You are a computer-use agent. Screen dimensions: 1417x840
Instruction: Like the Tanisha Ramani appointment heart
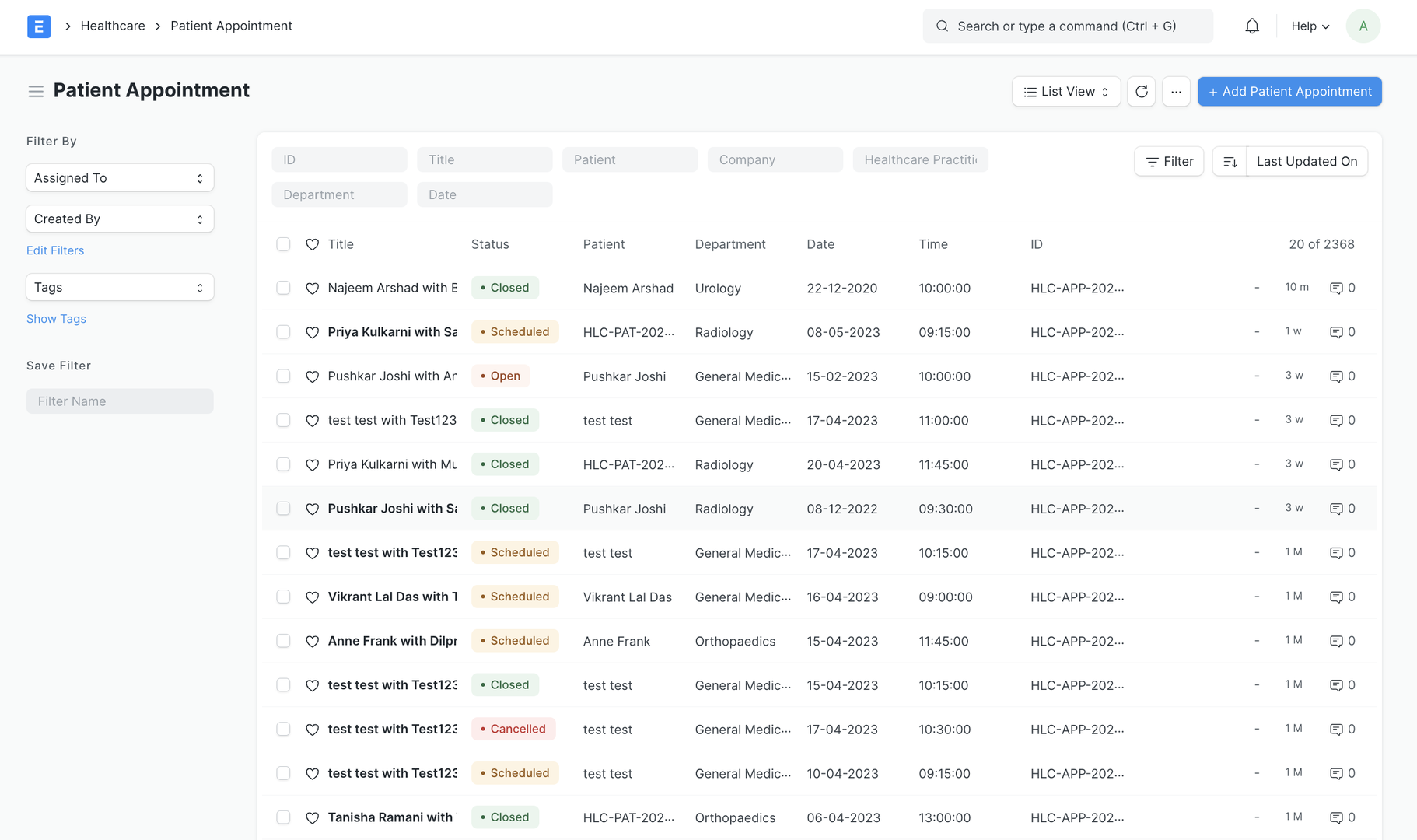312,818
